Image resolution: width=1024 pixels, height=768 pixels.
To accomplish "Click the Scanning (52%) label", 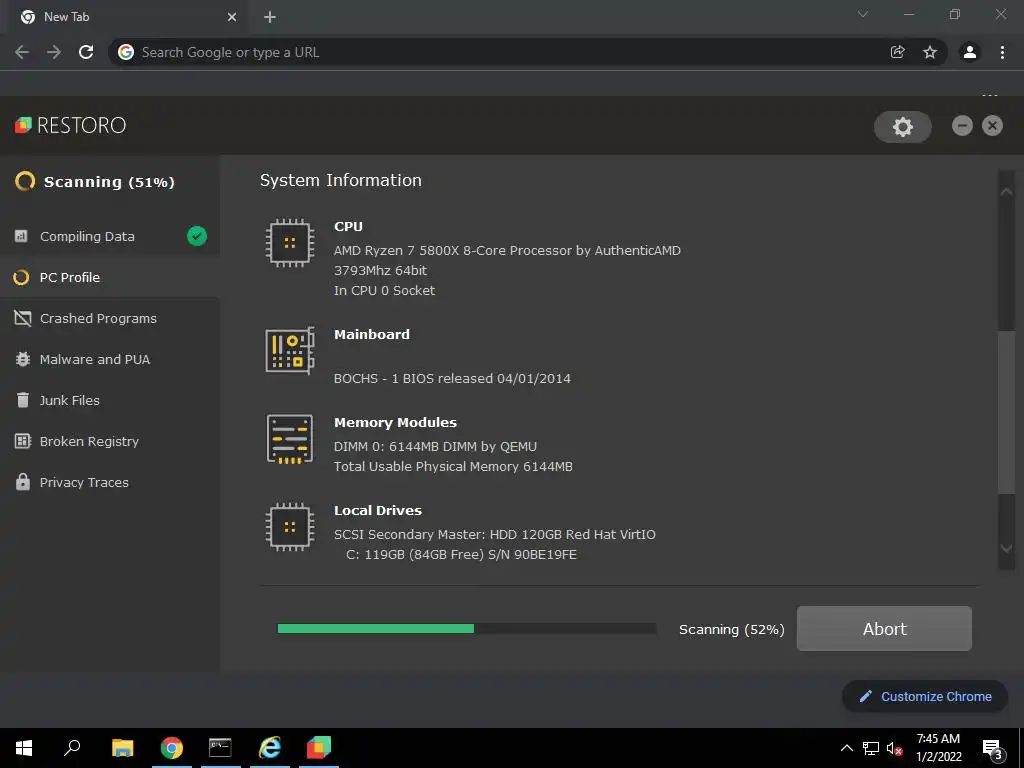I will tap(731, 630).
